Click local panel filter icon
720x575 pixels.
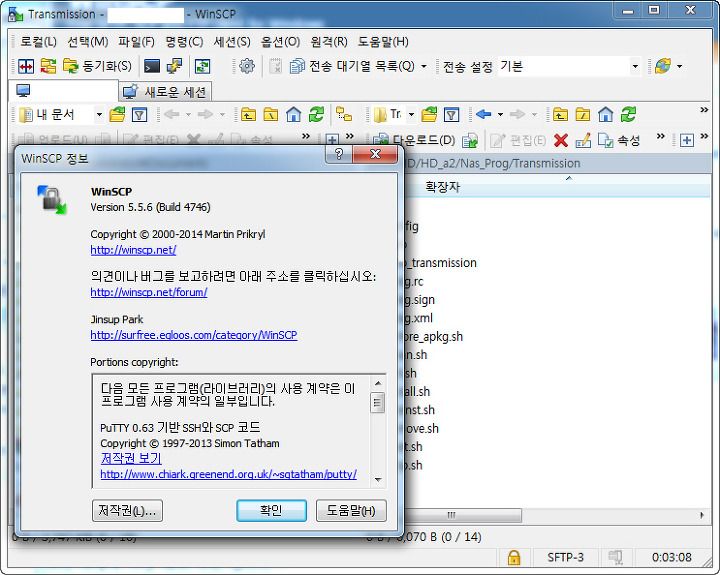[x=140, y=114]
